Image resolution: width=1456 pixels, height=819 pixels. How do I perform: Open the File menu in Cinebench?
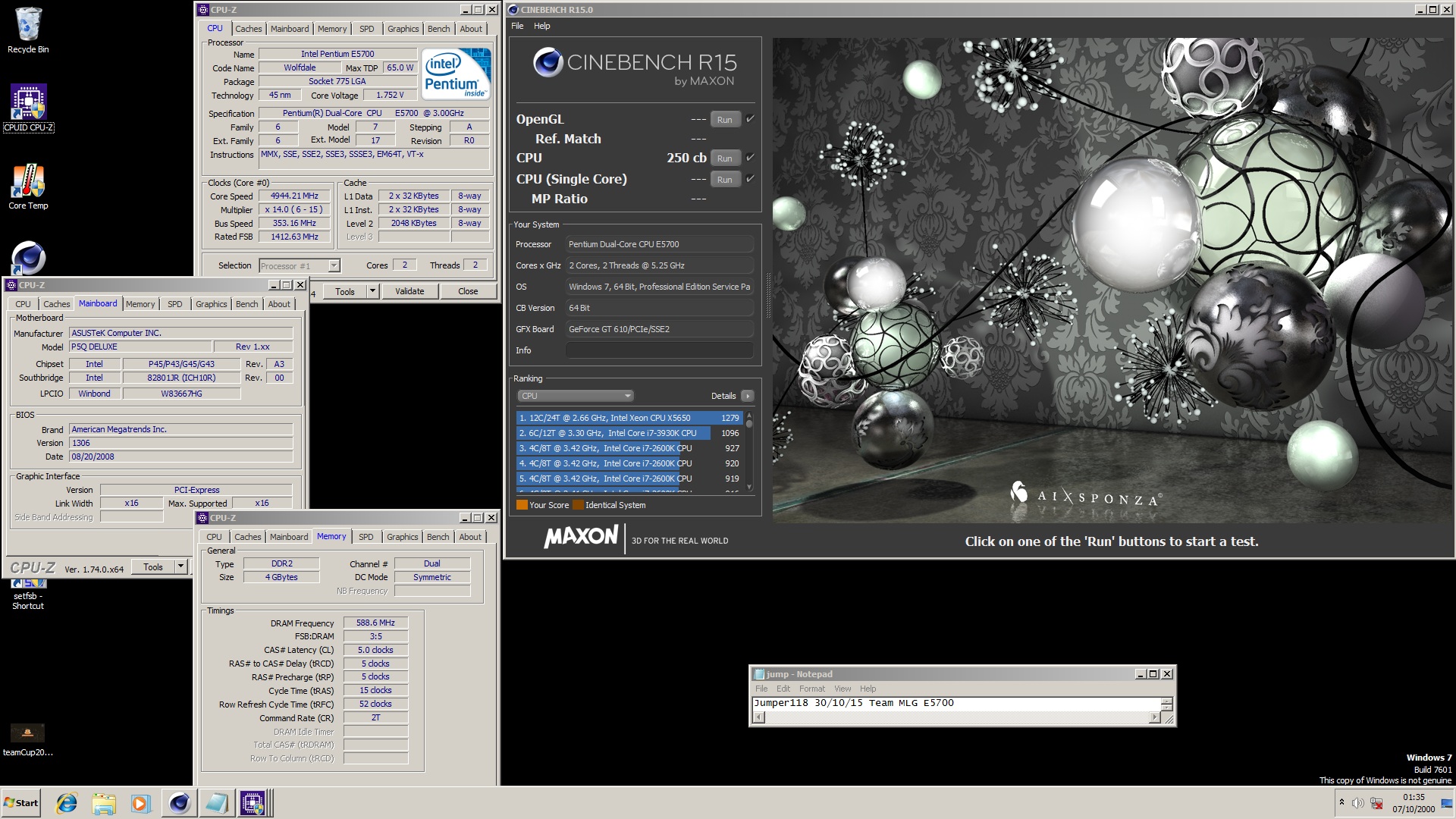(x=517, y=26)
